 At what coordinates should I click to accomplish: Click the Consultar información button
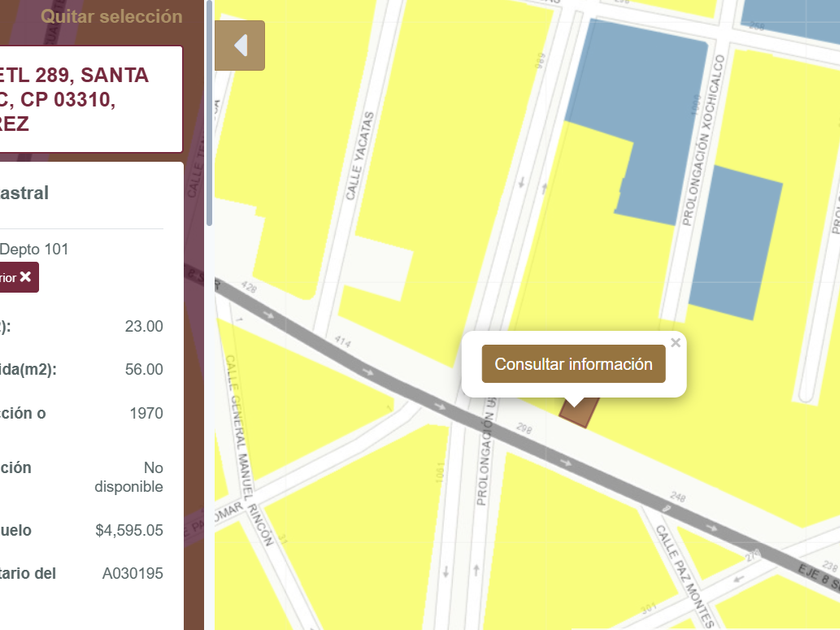click(x=573, y=364)
